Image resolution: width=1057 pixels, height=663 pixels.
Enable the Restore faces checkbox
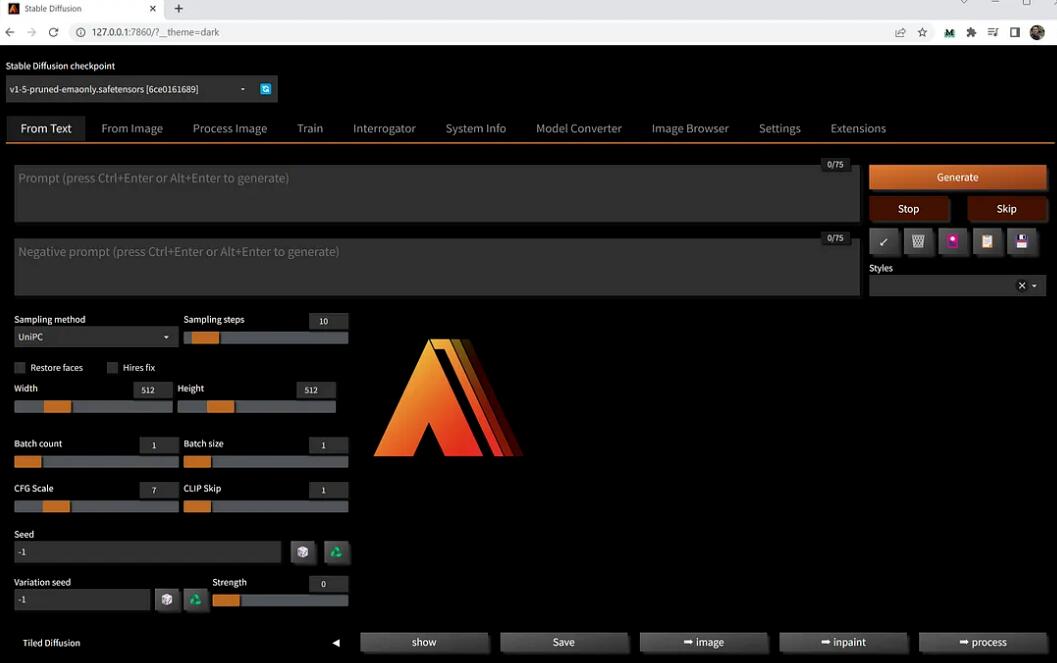[20, 368]
